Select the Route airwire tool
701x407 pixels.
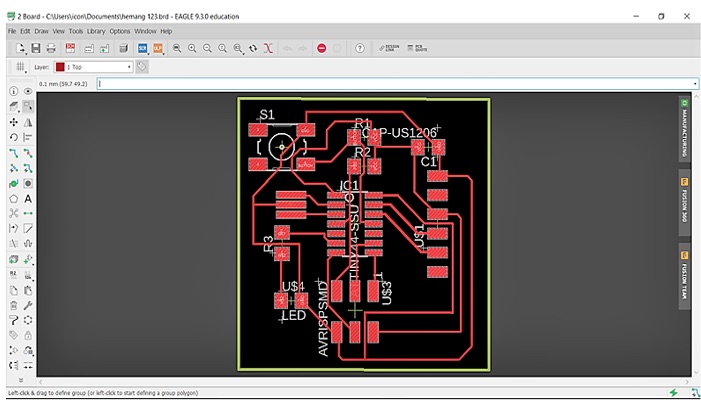point(14,153)
